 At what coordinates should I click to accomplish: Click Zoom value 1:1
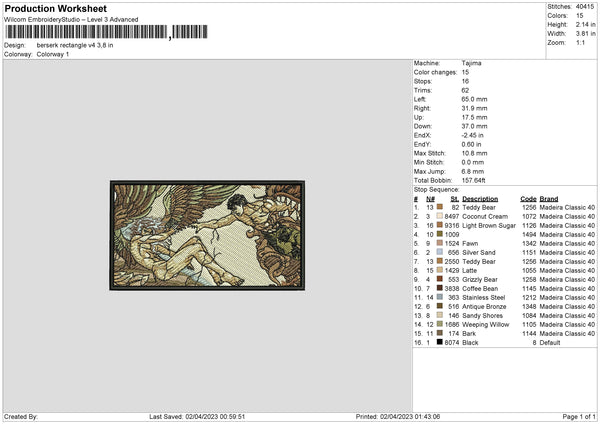(580, 42)
